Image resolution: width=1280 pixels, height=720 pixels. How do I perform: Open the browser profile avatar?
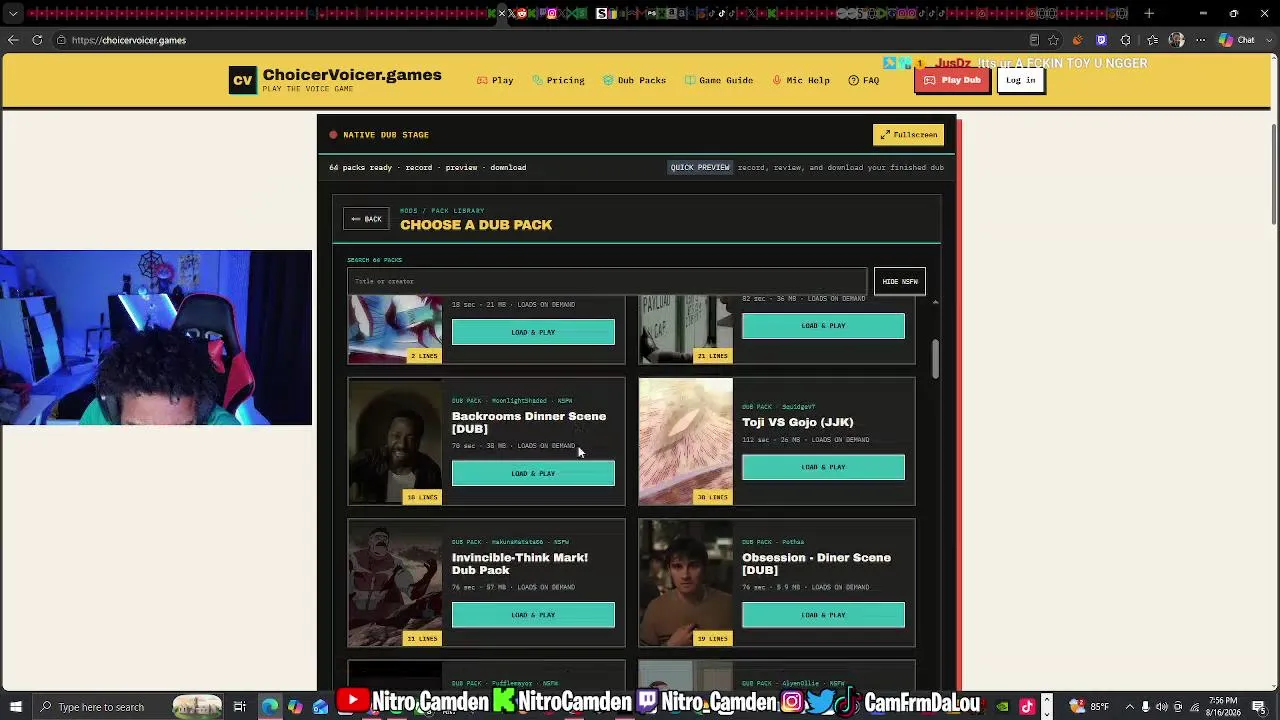1176,41
